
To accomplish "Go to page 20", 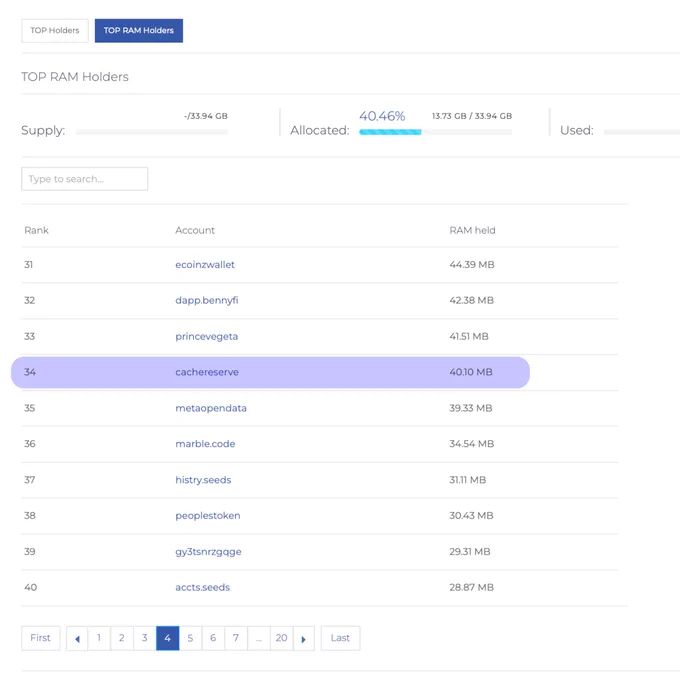I will click(x=281, y=638).
